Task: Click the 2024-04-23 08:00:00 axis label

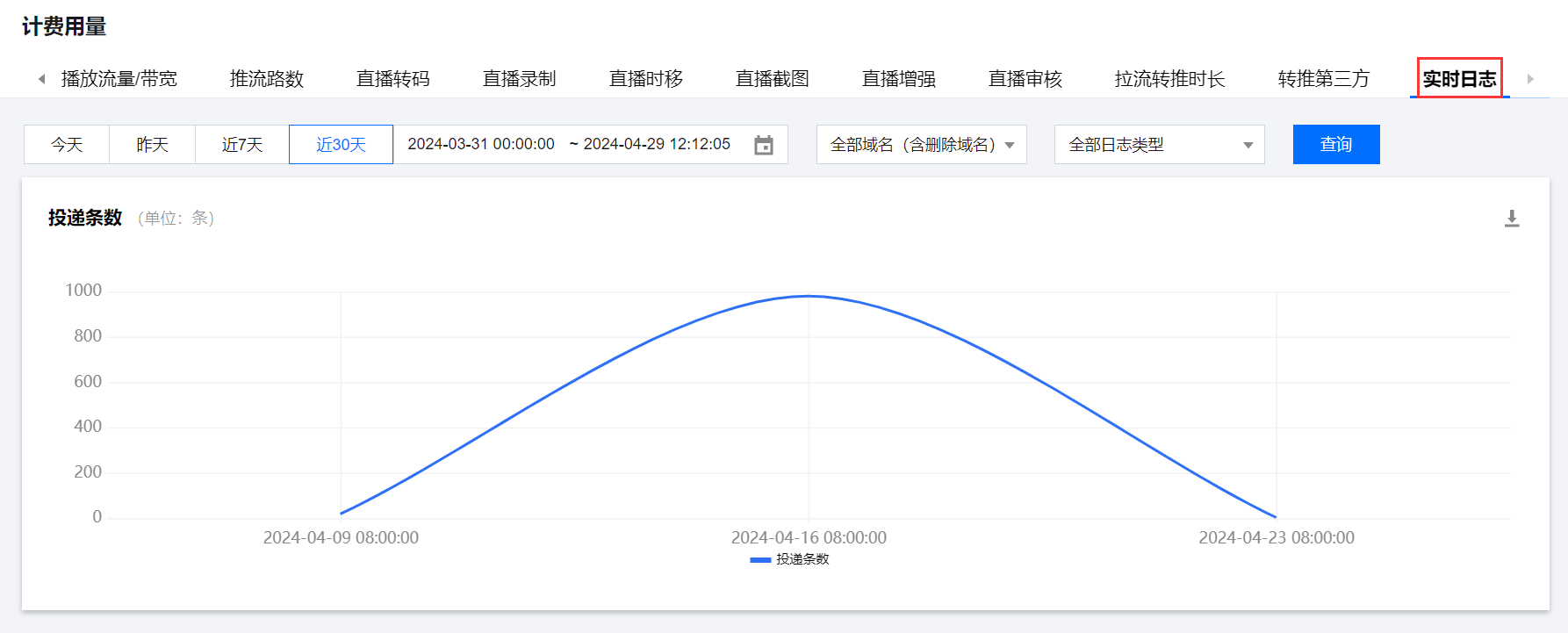Action: 1277,537
